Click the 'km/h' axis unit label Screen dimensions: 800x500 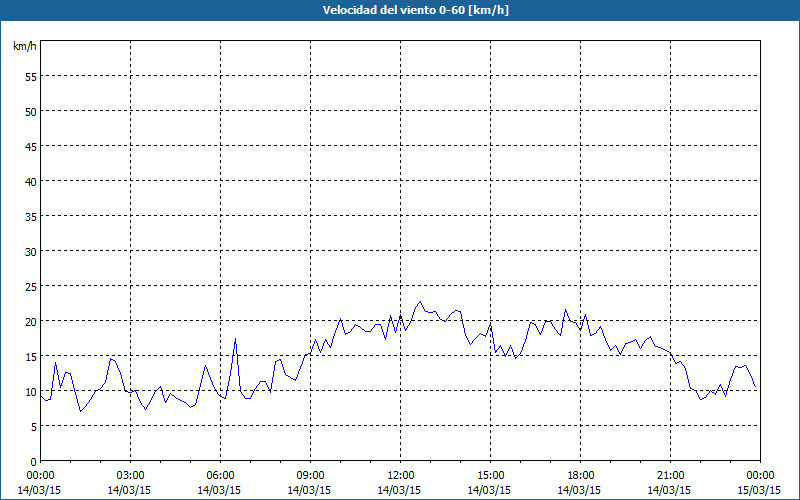24,46
